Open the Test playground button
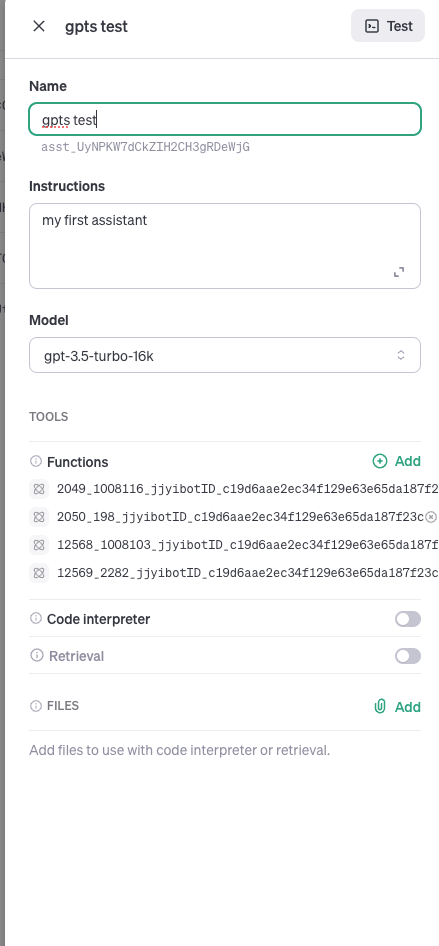Image resolution: width=439 pixels, height=946 pixels. pyautogui.click(x=388, y=26)
